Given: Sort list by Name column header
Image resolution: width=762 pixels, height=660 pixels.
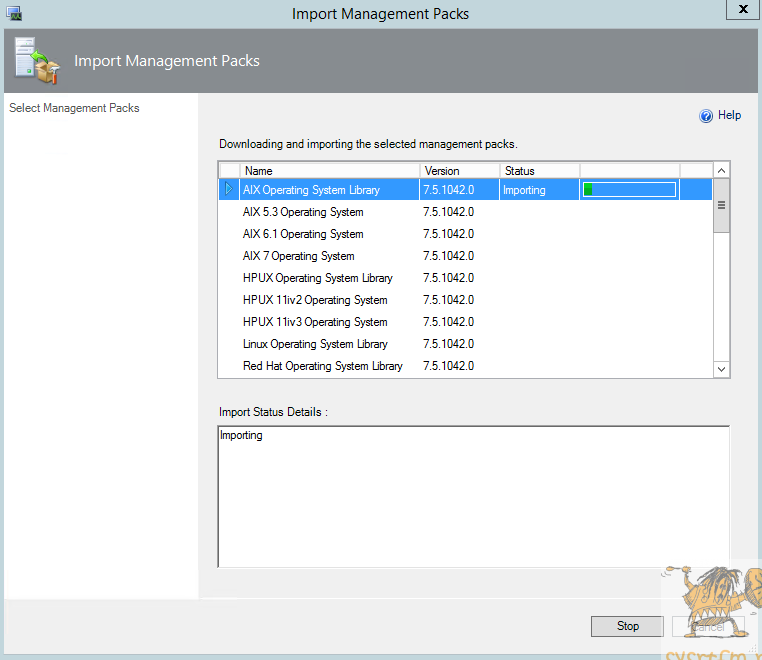Looking at the screenshot, I should point(329,171).
